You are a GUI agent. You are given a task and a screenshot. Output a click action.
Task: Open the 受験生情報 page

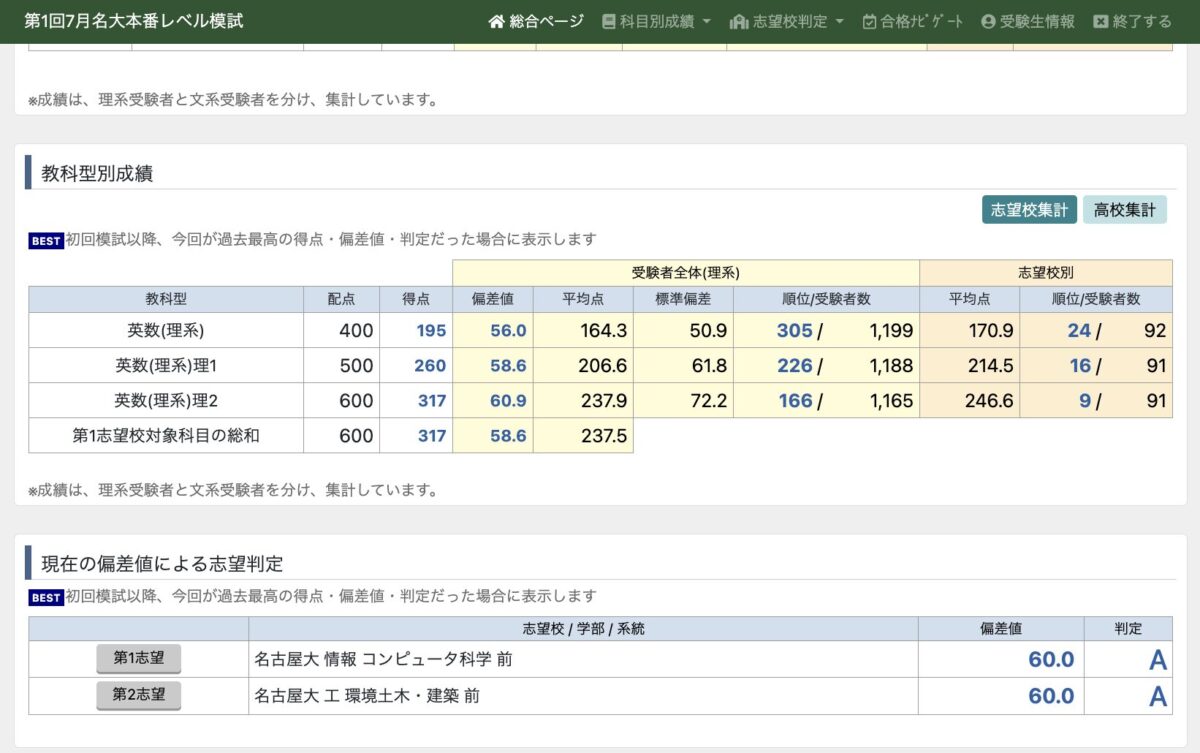[x=1028, y=21]
